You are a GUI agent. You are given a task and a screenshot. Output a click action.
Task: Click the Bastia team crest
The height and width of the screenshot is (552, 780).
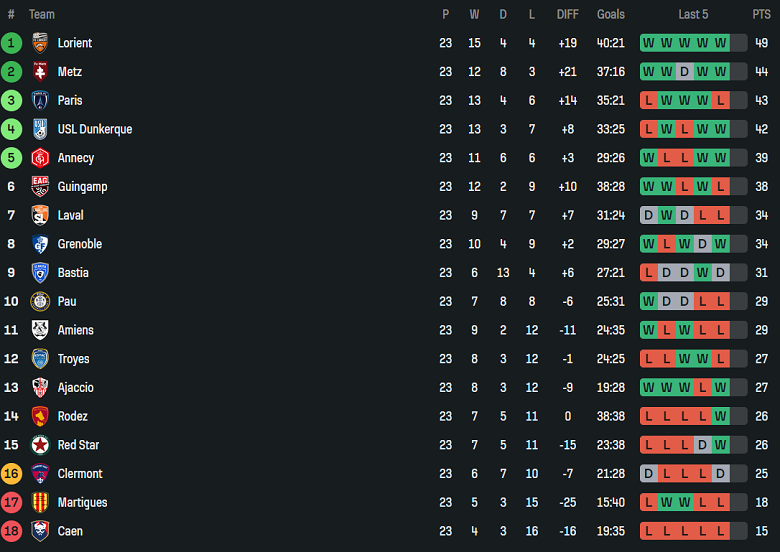pyautogui.click(x=40, y=273)
